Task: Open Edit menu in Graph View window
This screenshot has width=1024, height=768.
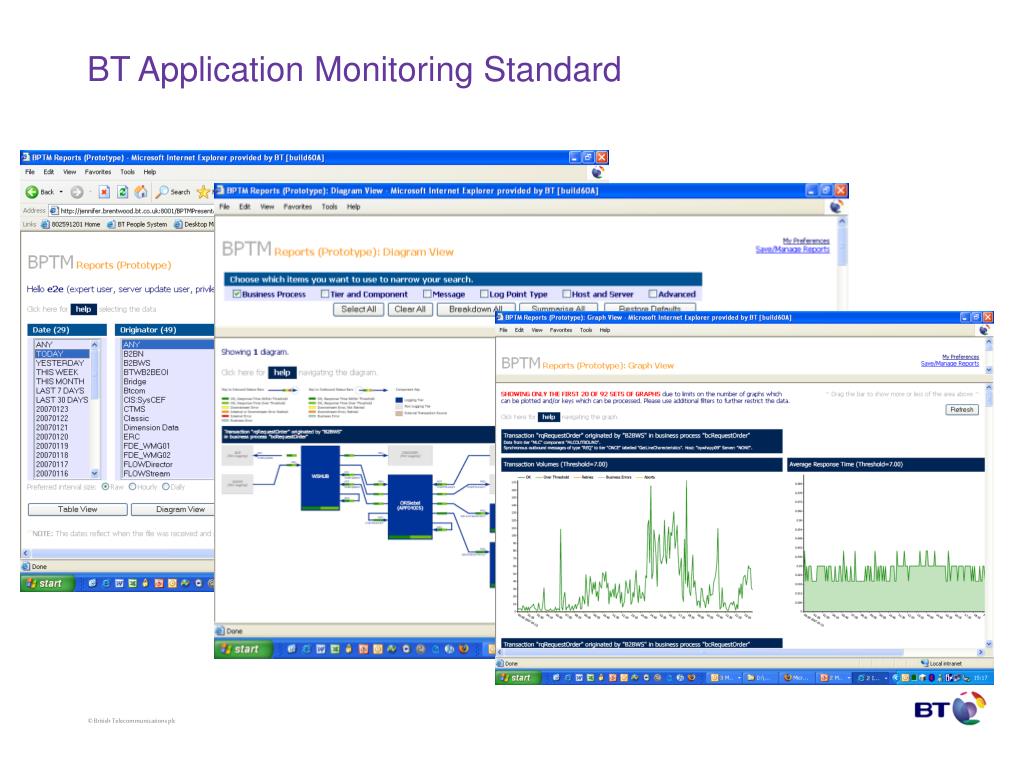Action: pos(519,330)
